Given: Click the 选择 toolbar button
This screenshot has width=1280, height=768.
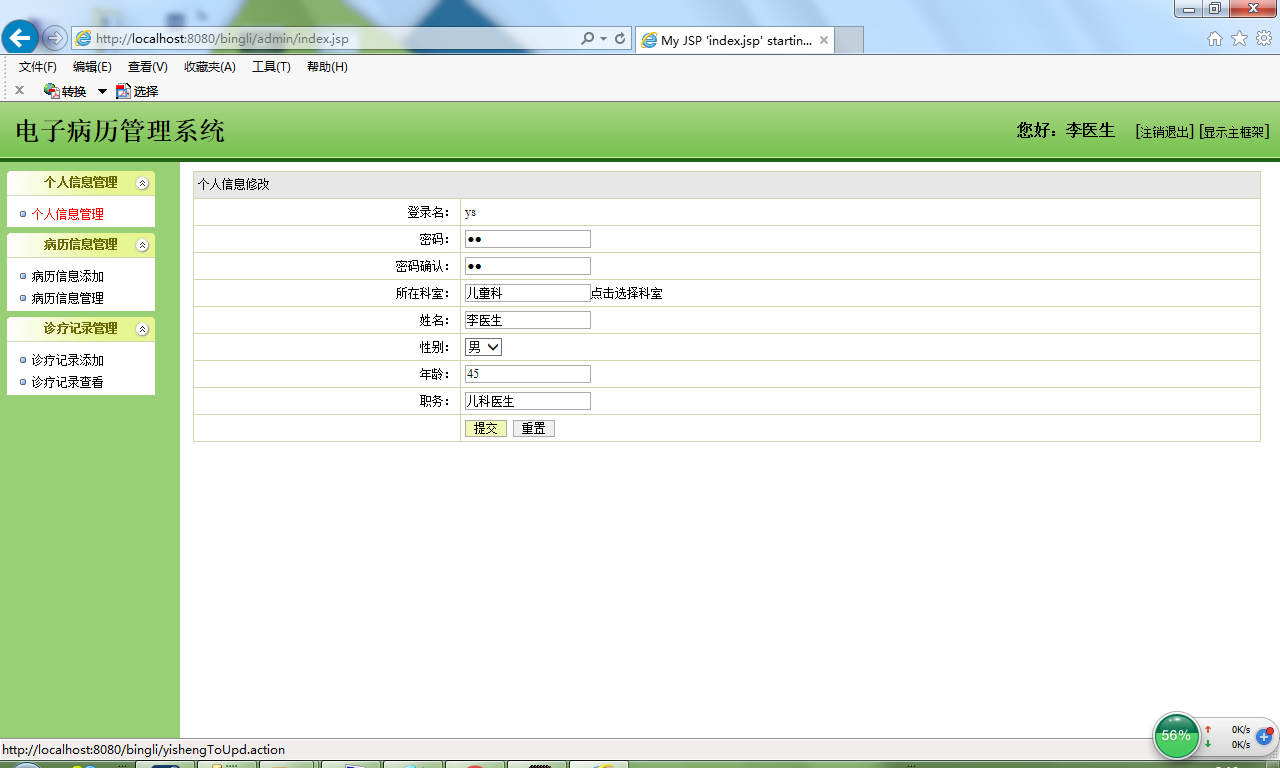Looking at the screenshot, I should point(137,91).
